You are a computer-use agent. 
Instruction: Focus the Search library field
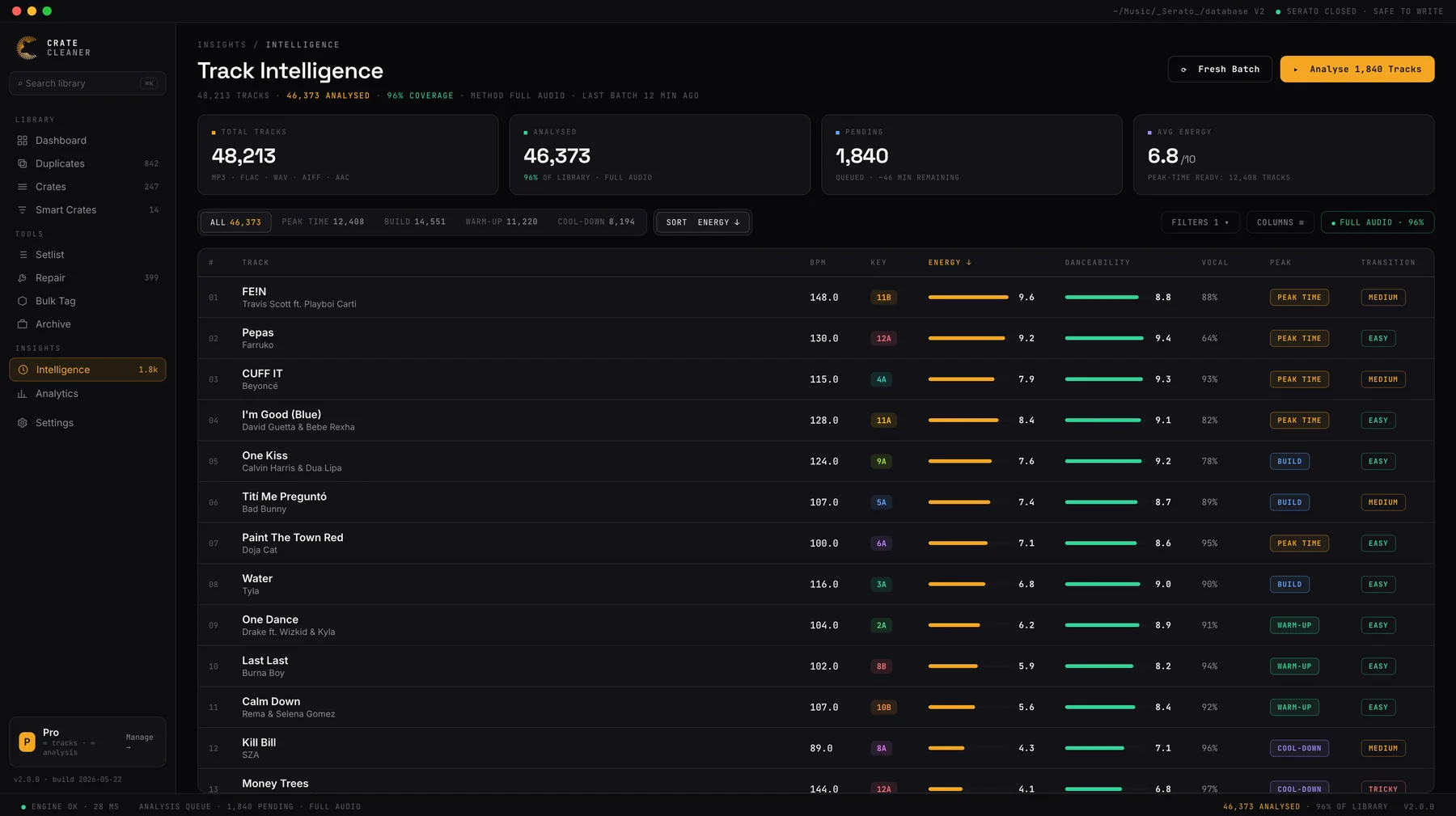tap(87, 83)
